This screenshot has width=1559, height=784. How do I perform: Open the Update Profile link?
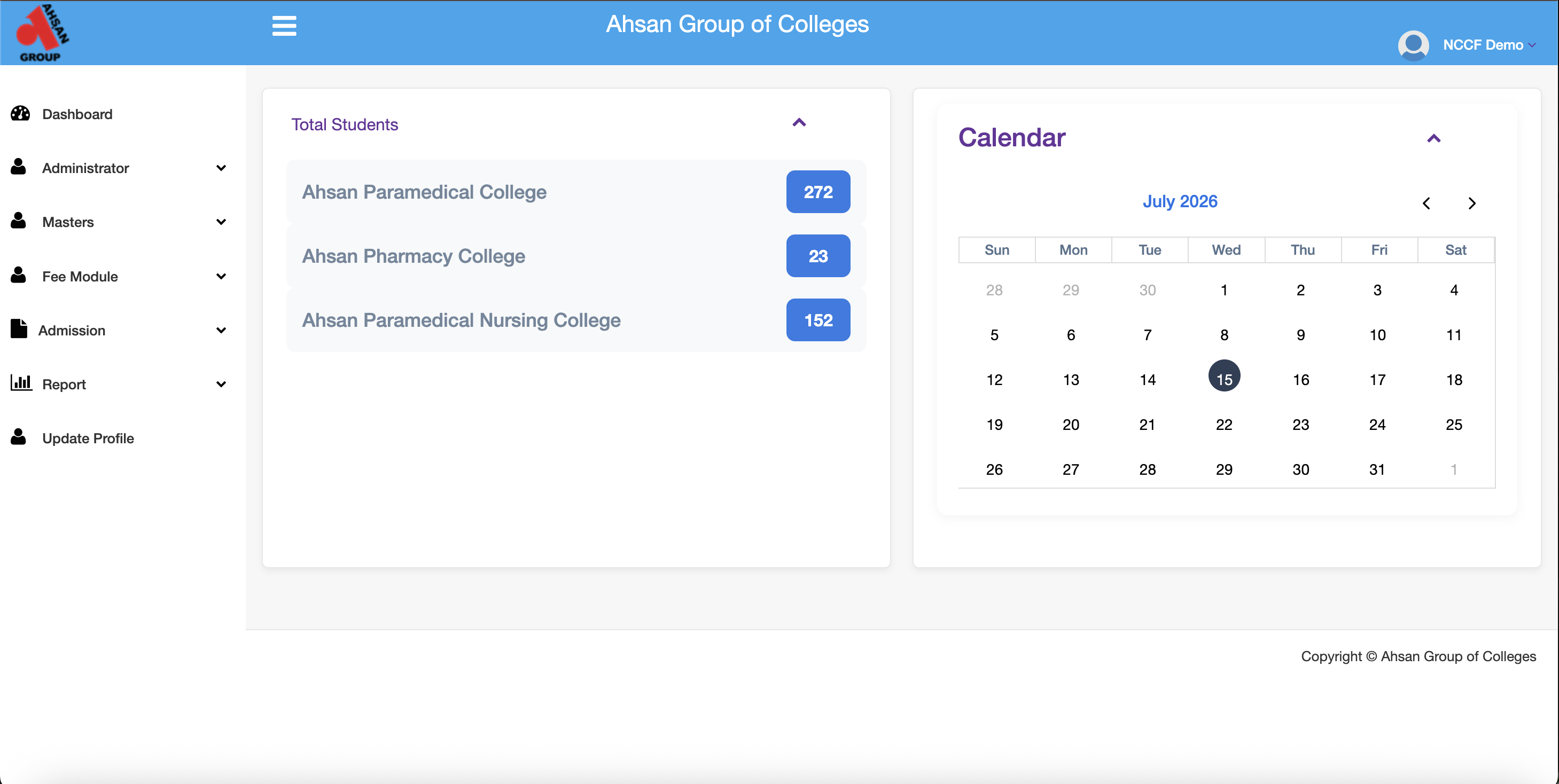click(x=88, y=438)
